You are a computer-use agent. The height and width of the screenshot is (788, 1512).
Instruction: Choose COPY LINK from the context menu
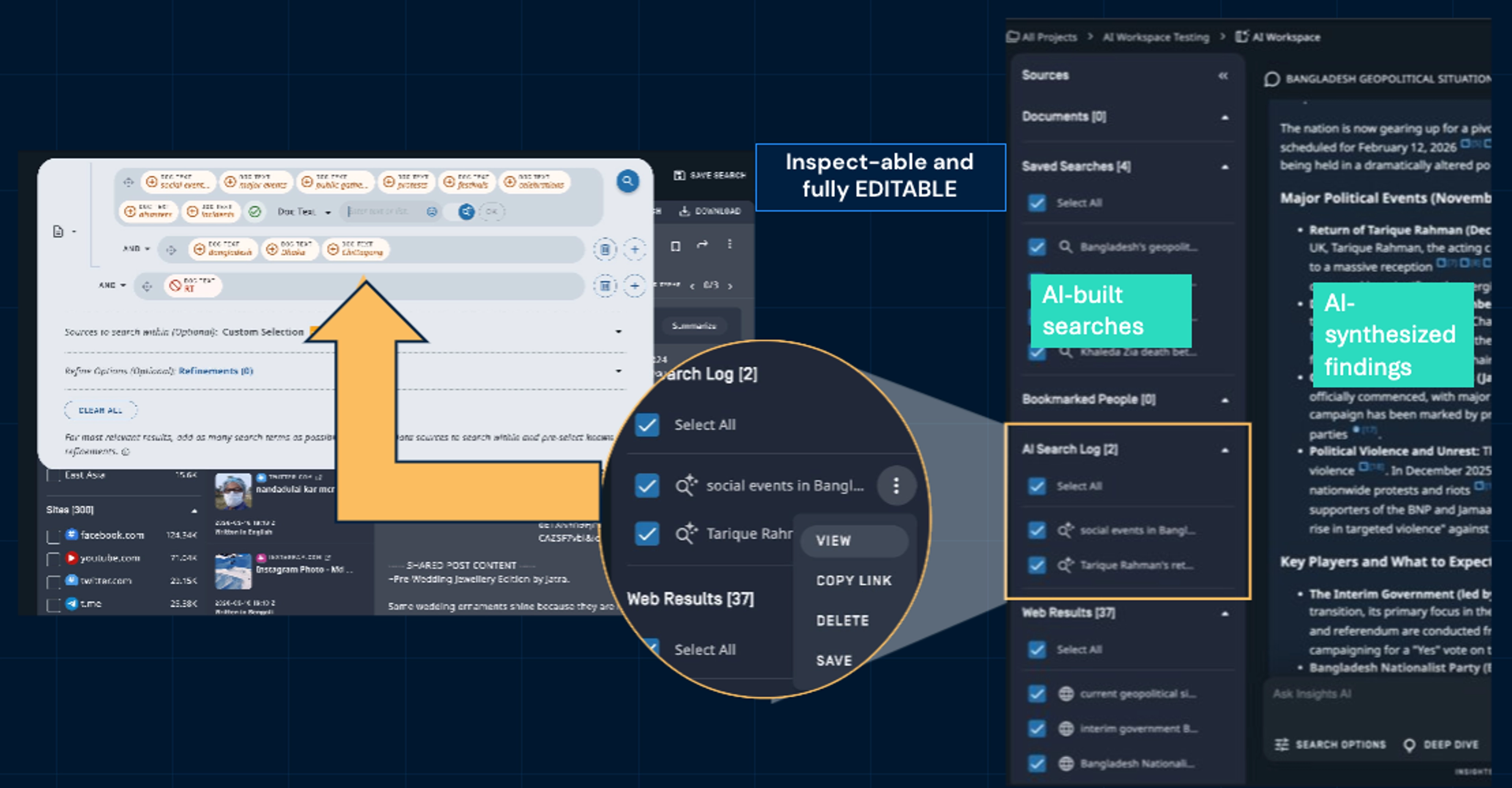point(854,581)
